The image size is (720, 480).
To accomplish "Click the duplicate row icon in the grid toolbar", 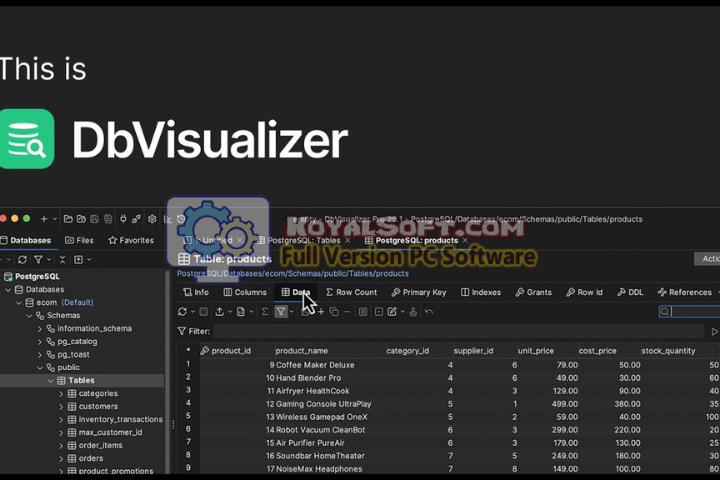I will 334,312.
